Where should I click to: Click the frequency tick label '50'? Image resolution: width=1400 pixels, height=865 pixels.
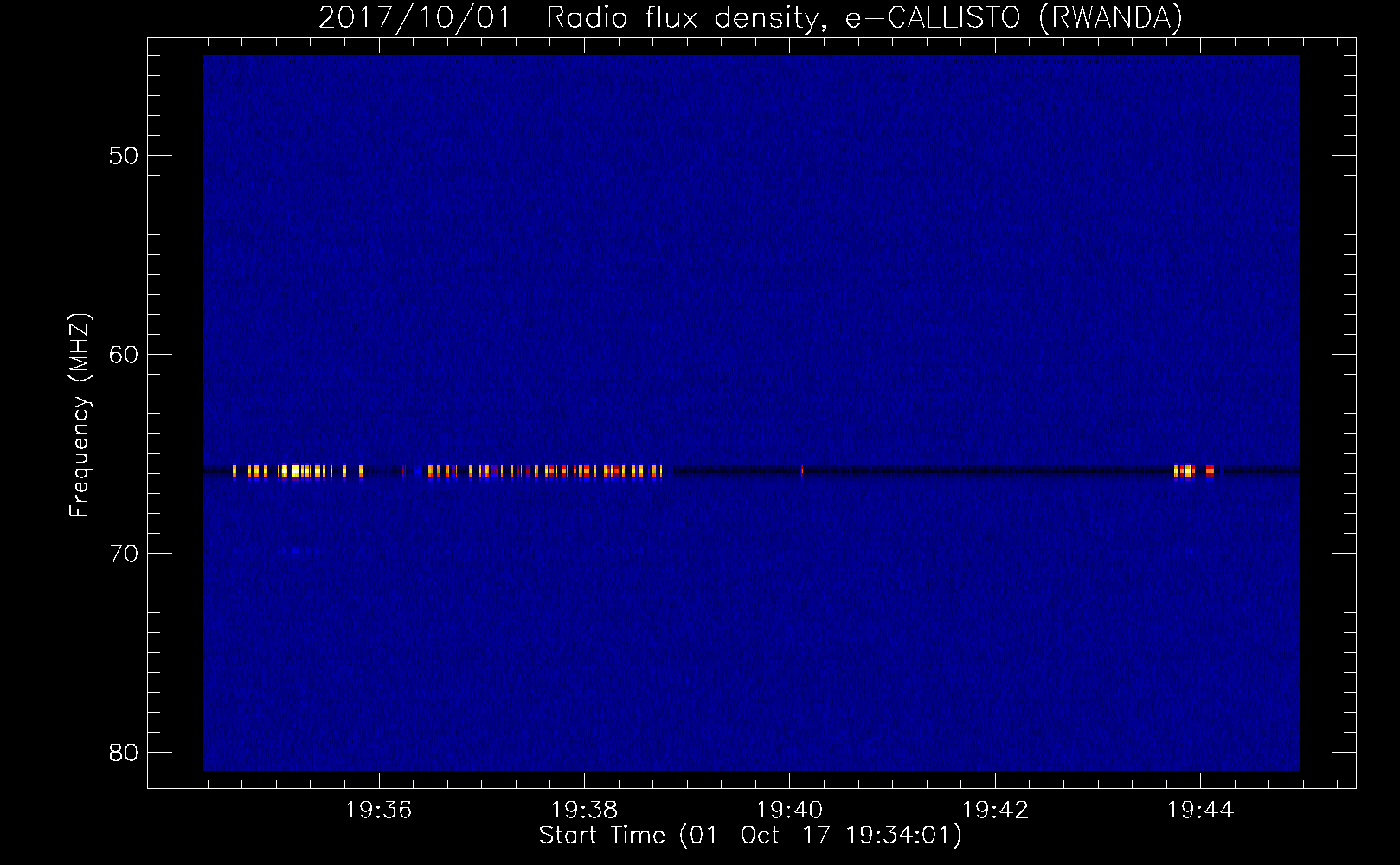tap(124, 157)
